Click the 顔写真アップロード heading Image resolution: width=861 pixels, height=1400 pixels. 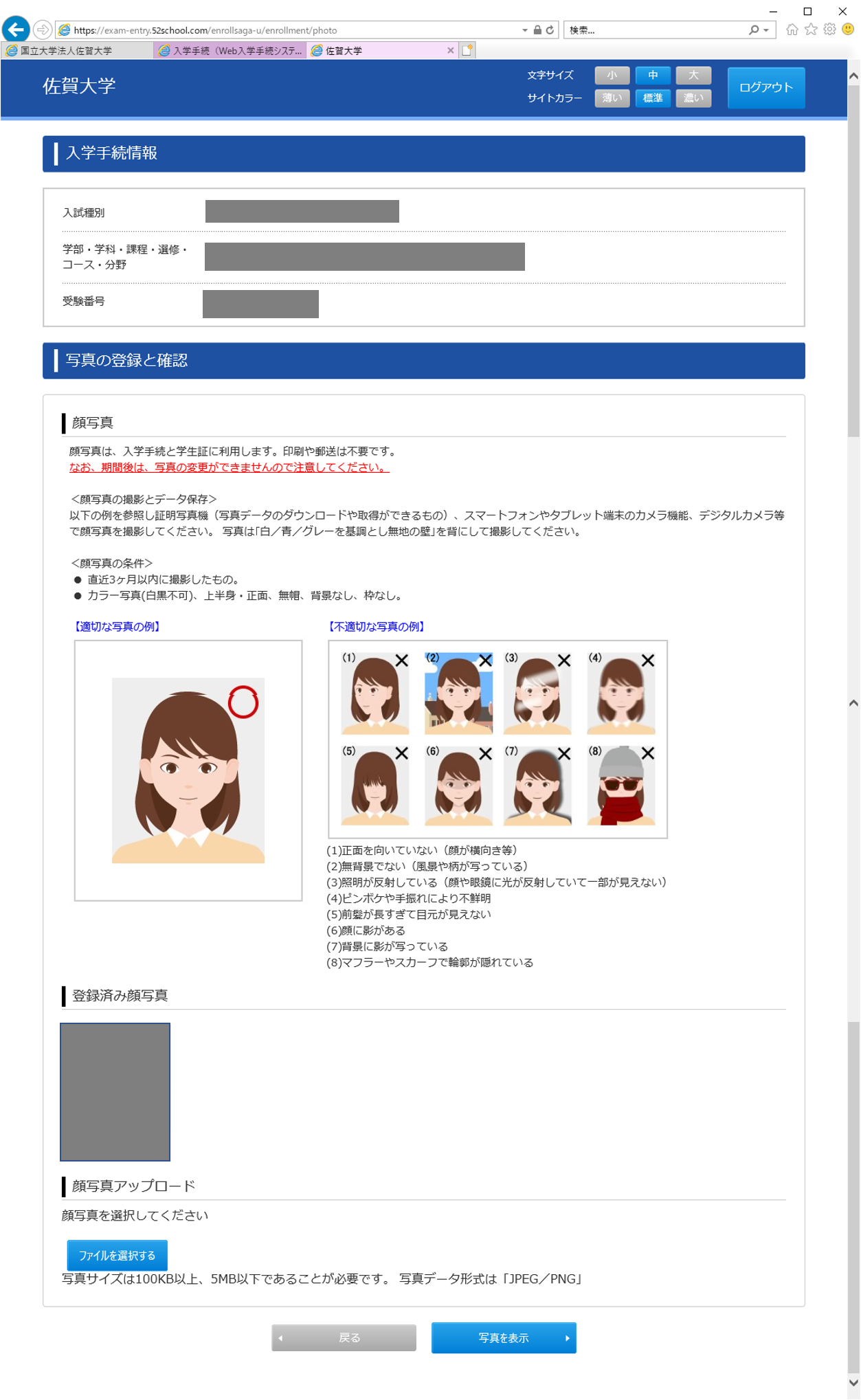point(134,1186)
